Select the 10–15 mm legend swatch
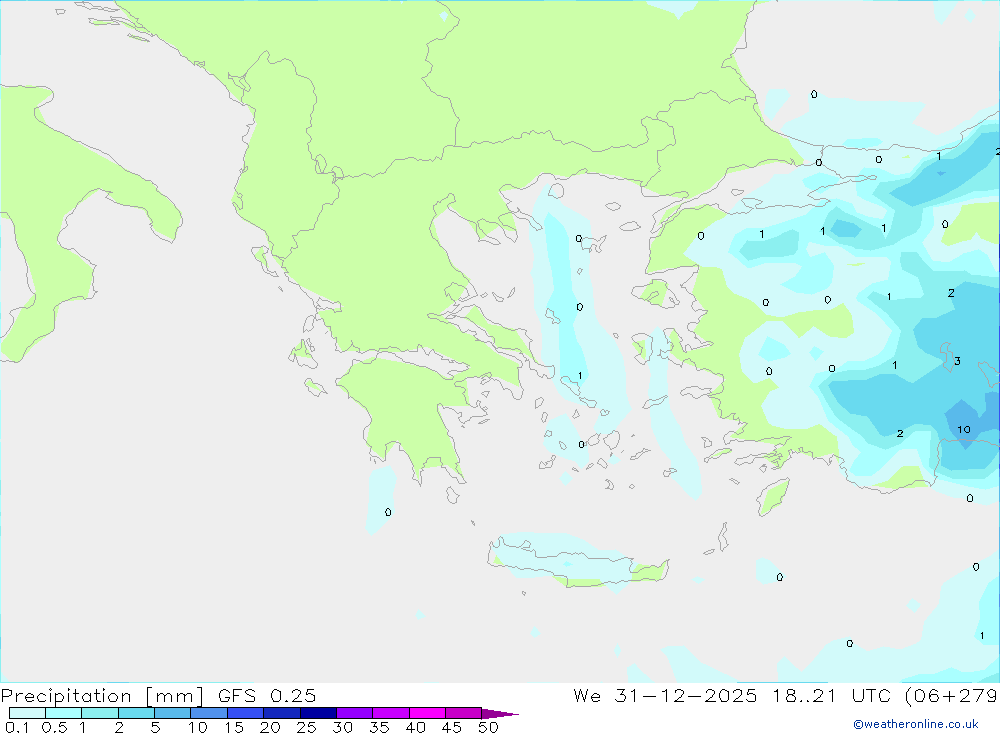Screen dimensions: 1000x733 (x=209, y=713)
